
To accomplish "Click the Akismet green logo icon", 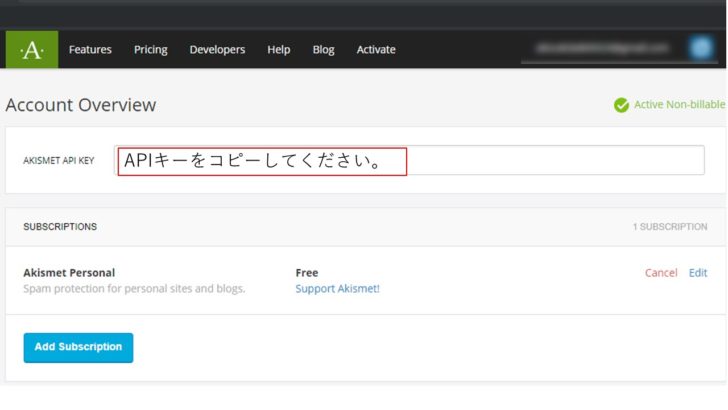I will 32,50.
